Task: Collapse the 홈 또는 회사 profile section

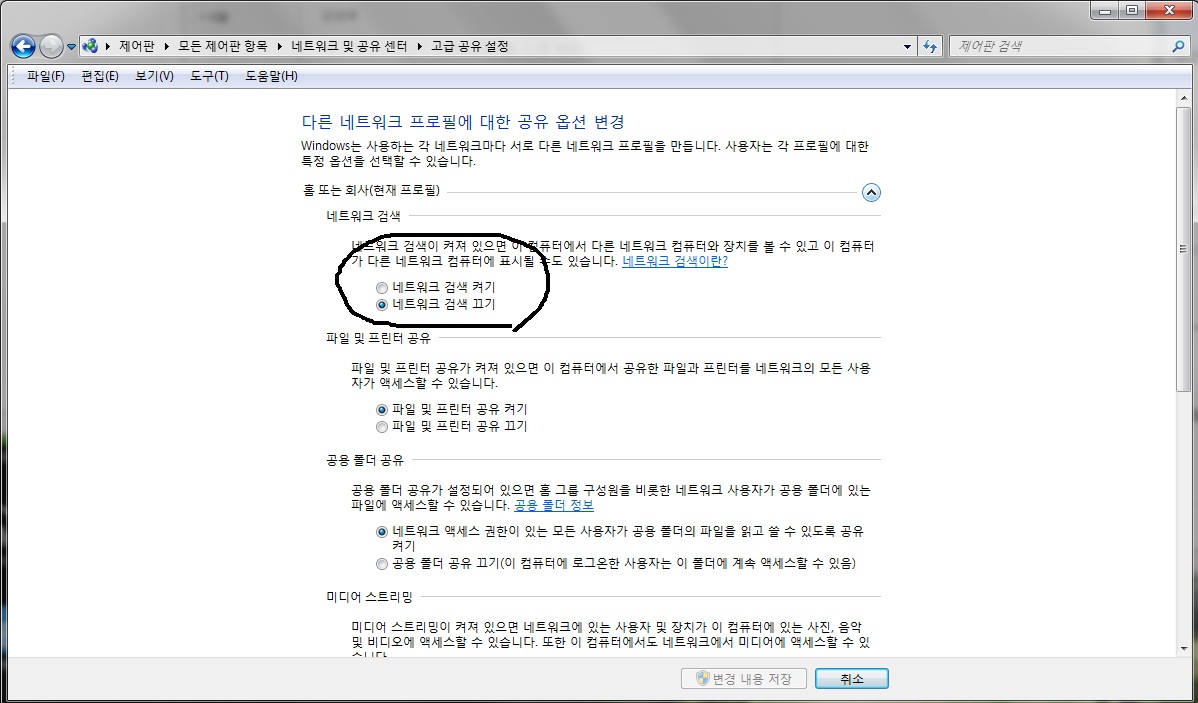Action: (871, 192)
